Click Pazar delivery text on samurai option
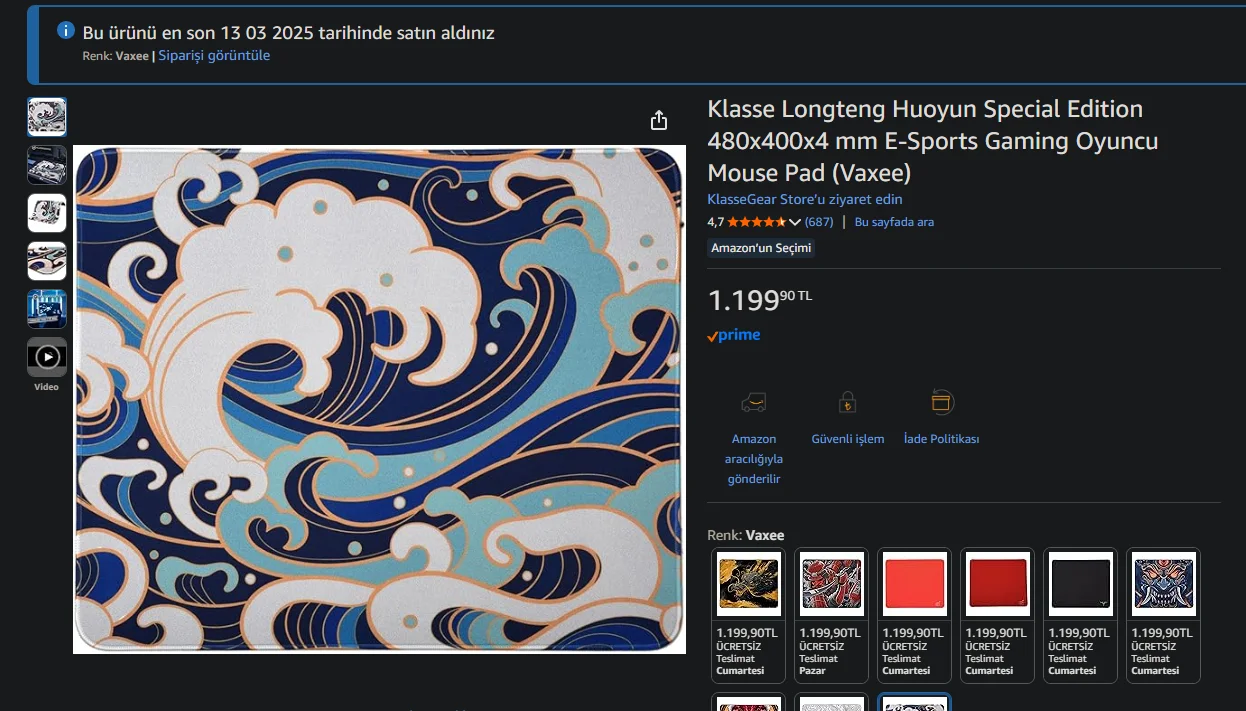The width and height of the screenshot is (1246, 711). (x=814, y=670)
